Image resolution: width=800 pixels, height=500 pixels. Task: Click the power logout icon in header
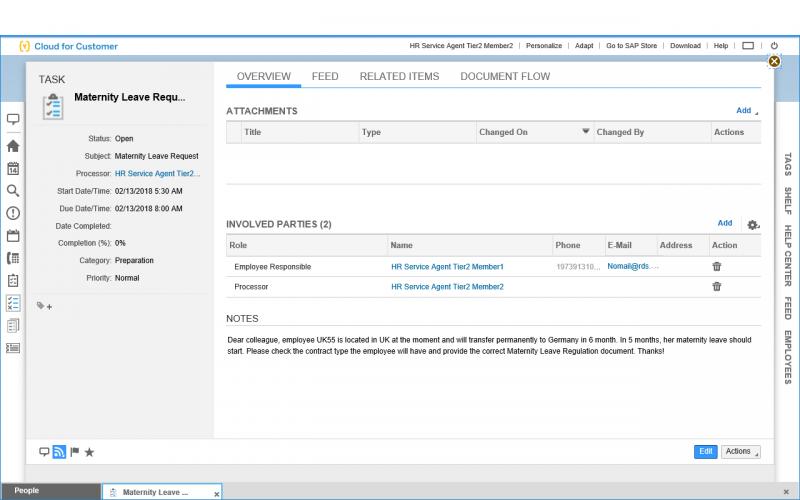pos(774,45)
